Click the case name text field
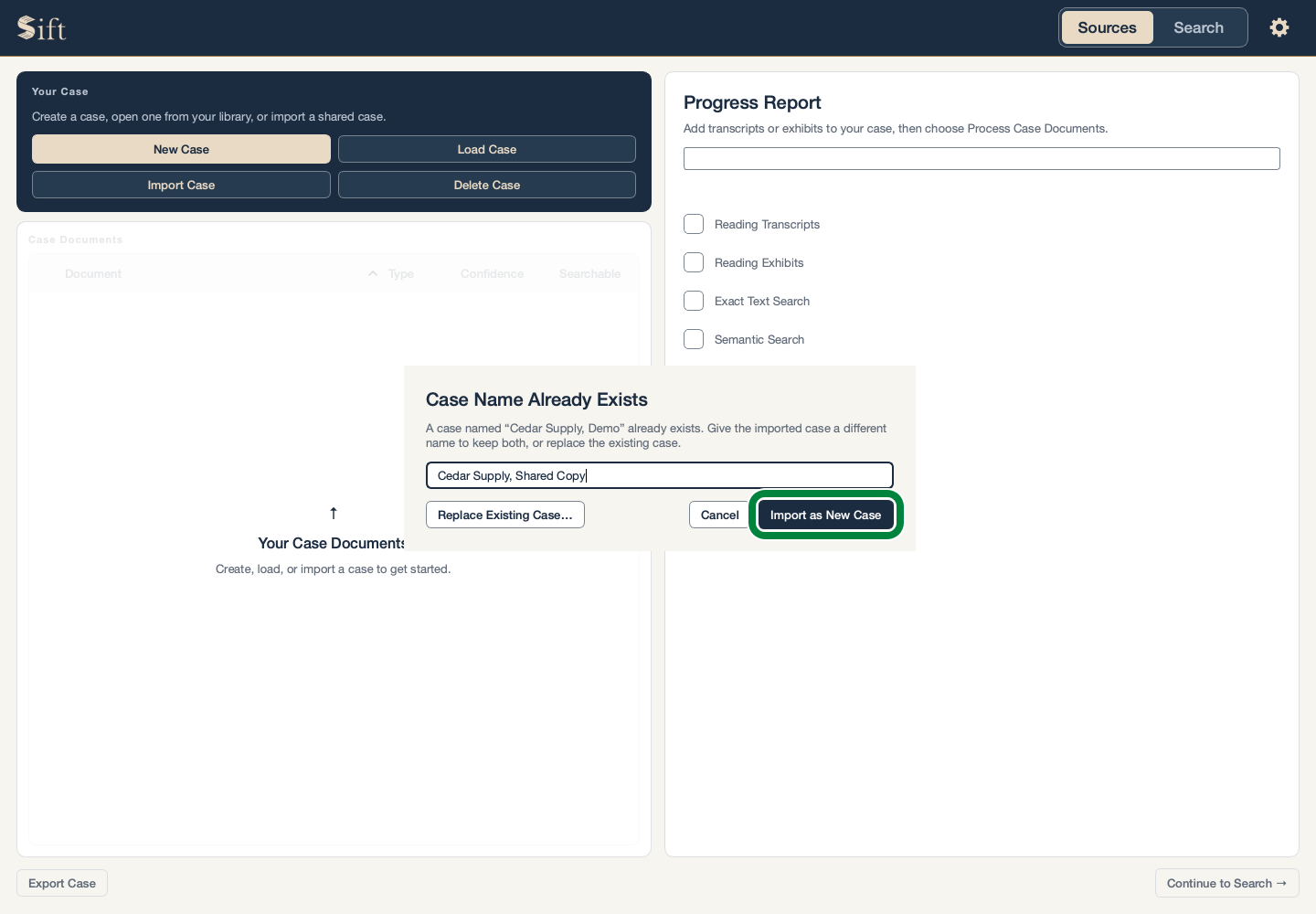The image size is (1316, 914). [660, 475]
